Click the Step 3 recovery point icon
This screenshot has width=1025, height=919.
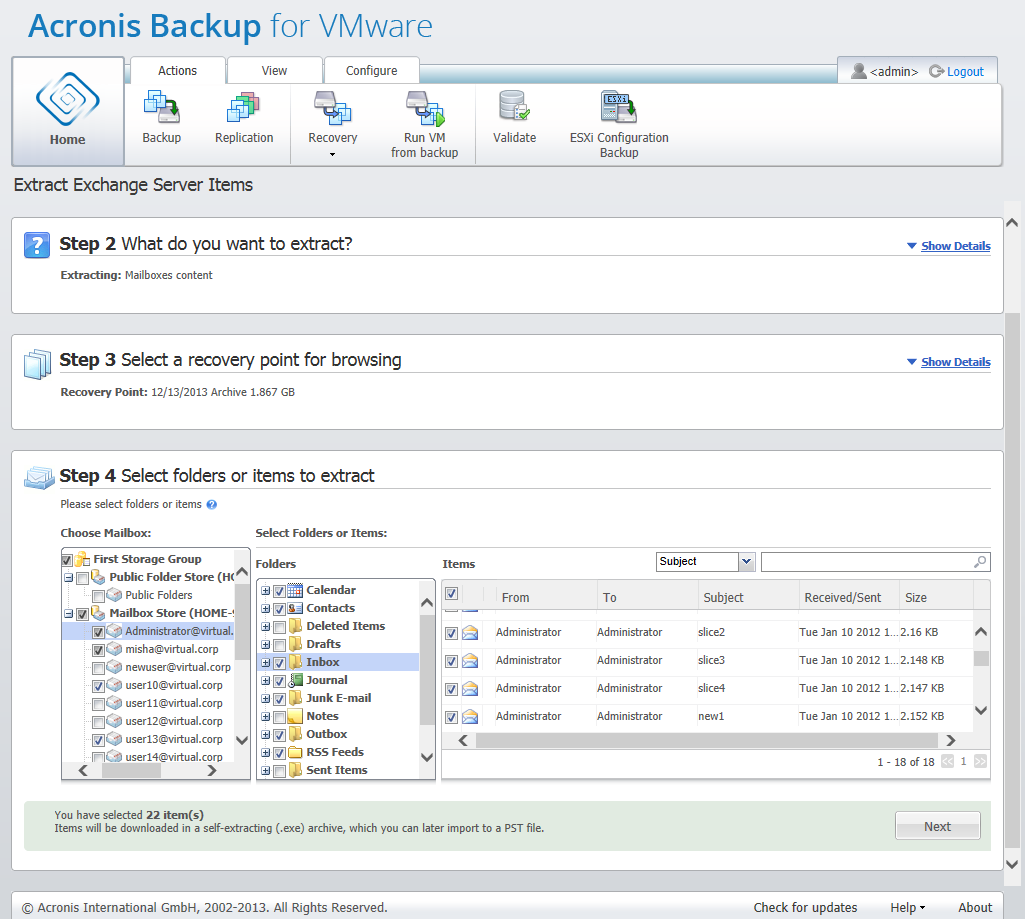click(37, 364)
